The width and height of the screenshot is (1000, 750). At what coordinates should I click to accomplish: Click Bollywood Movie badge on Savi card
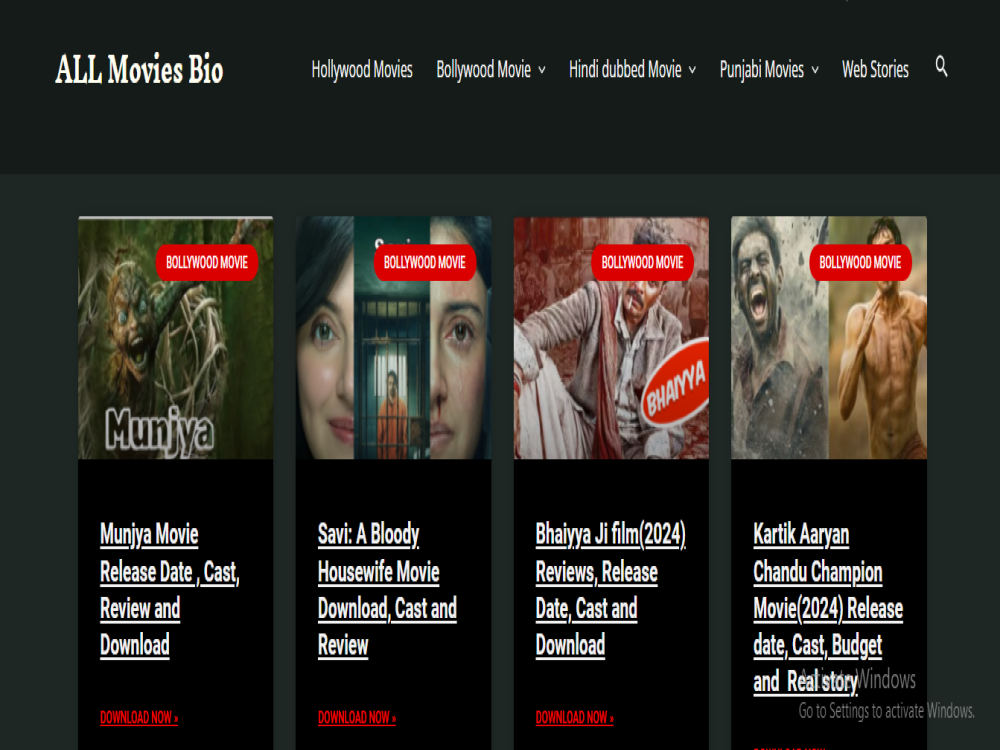(x=425, y=262)
